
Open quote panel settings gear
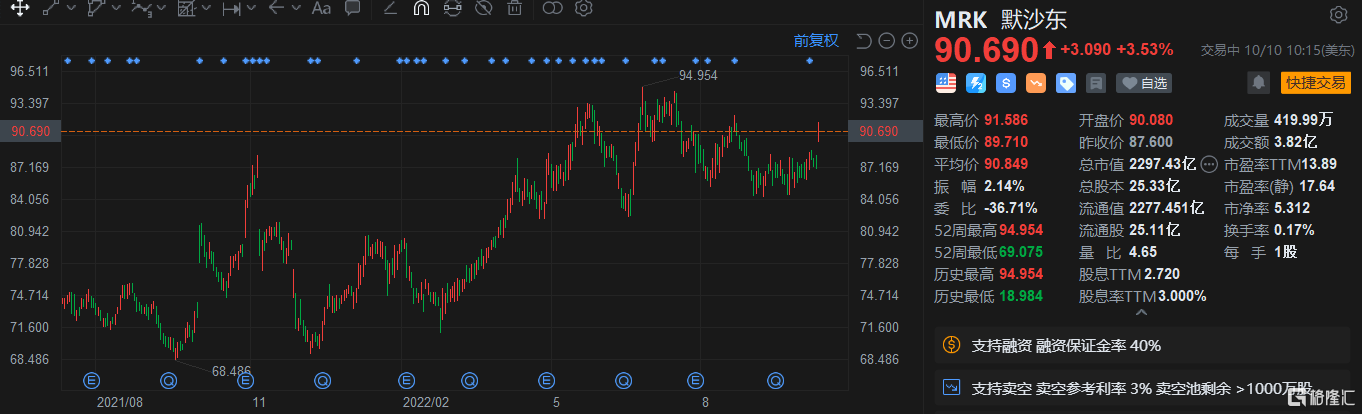(1338, 15)
